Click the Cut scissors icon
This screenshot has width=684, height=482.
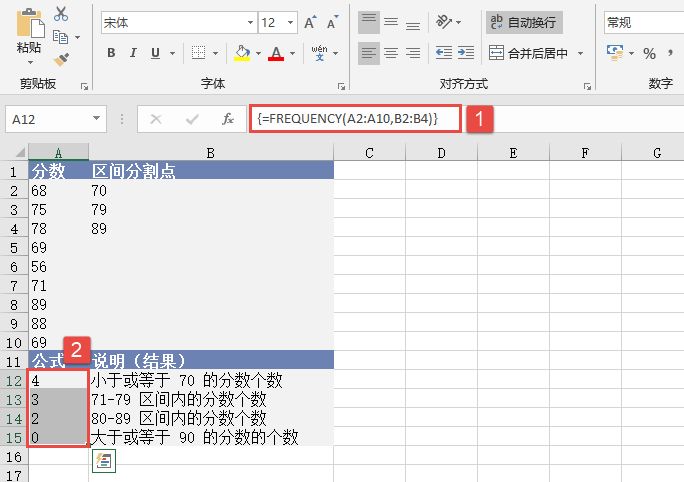tap(62, 14)
